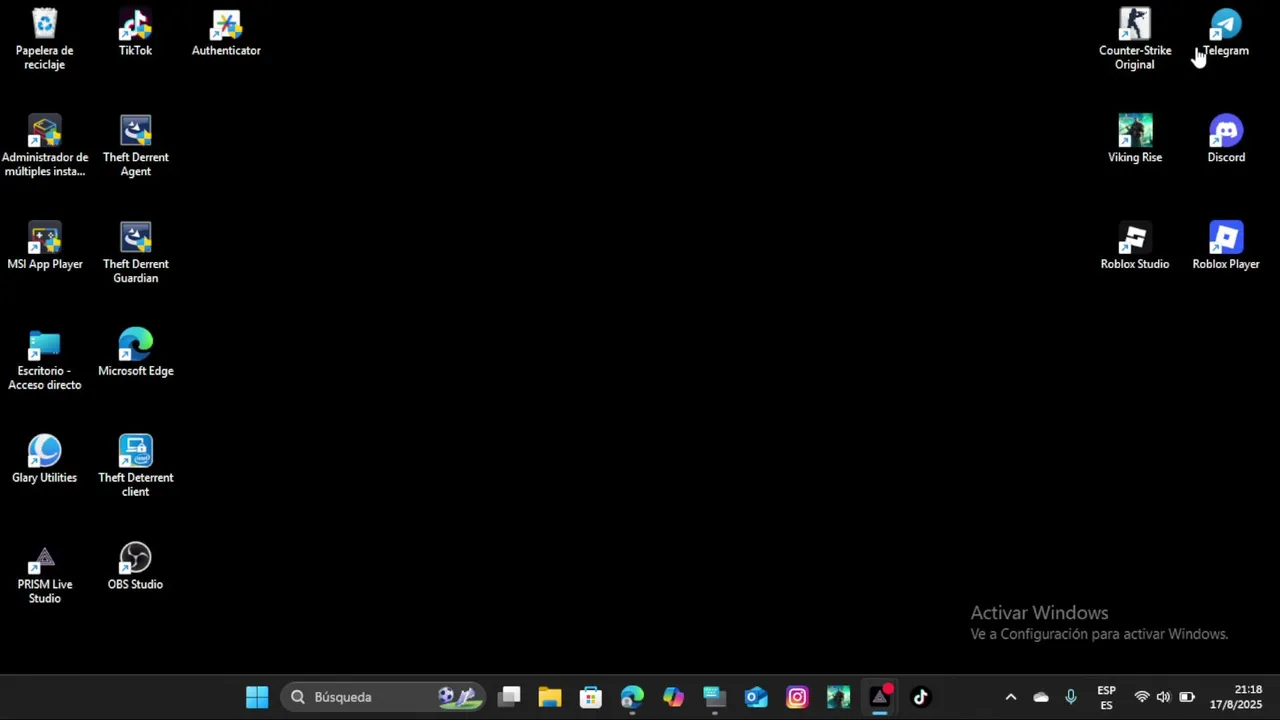
Task: Select the Counter-Strike Original shortcut
Action: pyautogui.click(x=1134, y=38)
